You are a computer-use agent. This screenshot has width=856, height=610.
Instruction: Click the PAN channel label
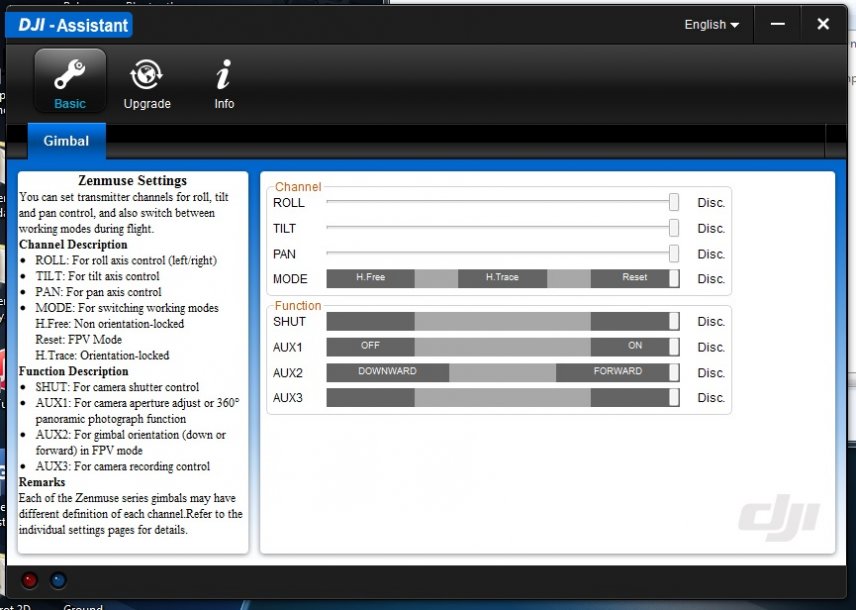pyautogui.click(x=284, y=254)
